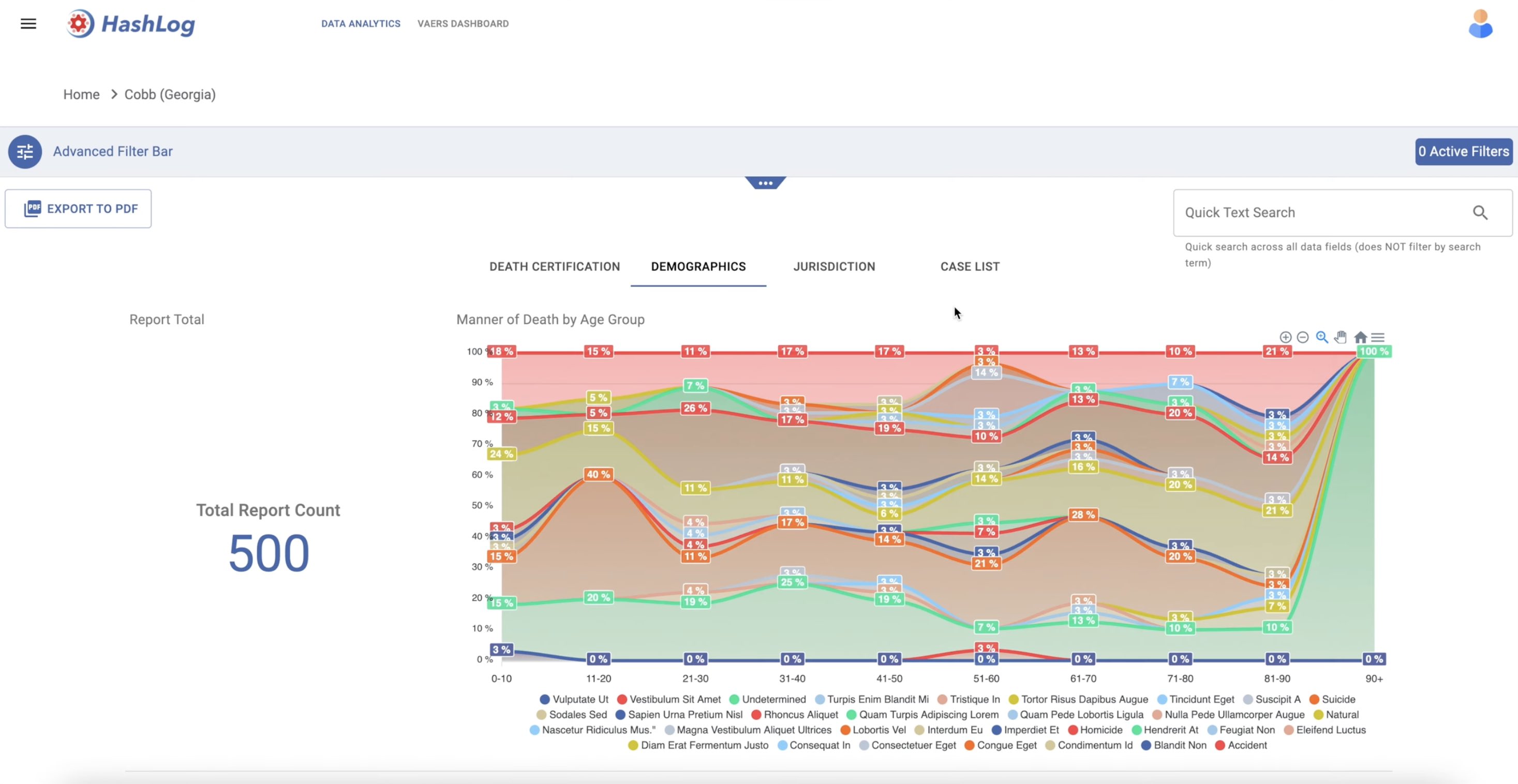Activate the selection zoom magnifier tool
The height and width of the screenshot is (784, 1518).
(x=1322, y=337)
